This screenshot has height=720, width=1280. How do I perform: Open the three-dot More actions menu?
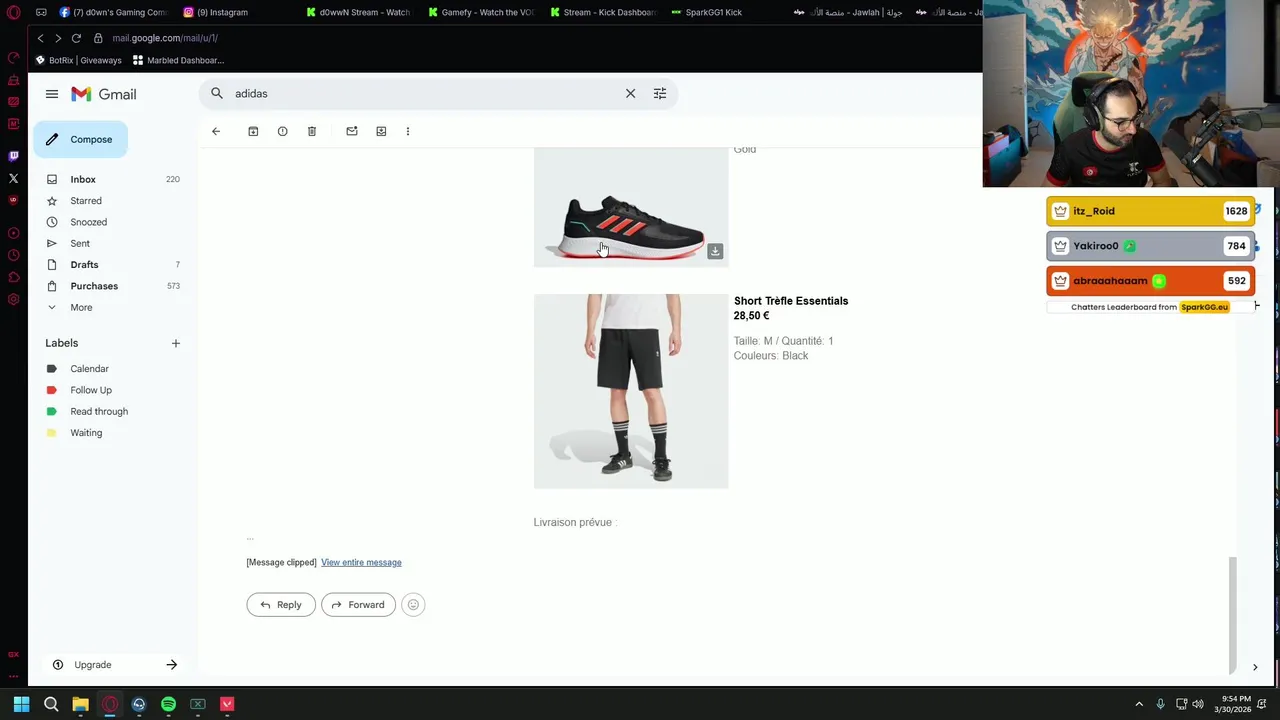click(x=408, y=131)
